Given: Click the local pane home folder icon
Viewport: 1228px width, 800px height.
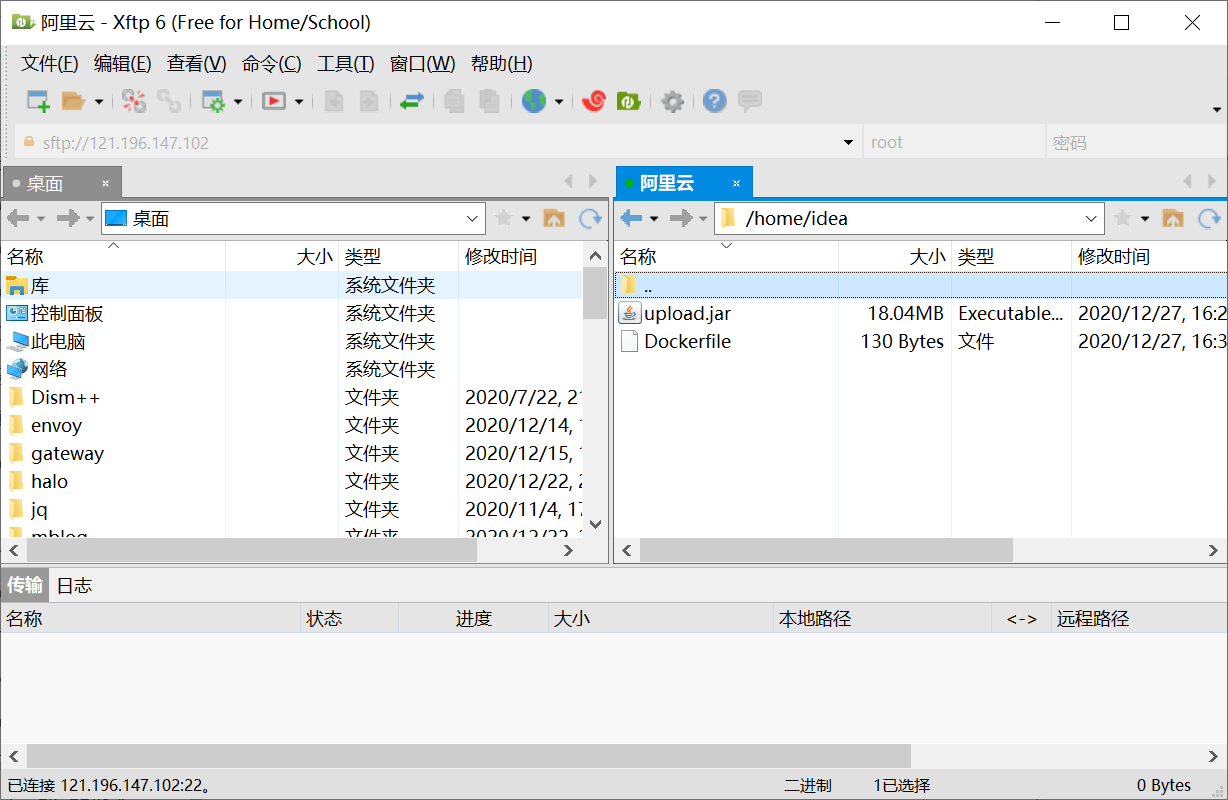Looking at the screenshot, I should [554, 218].
